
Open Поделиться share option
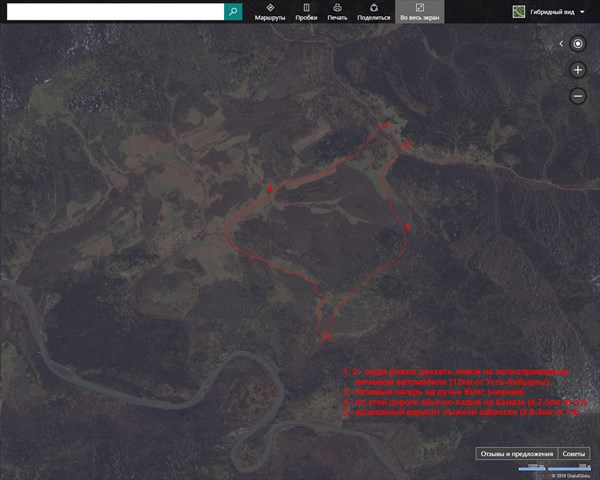point(373,12)
